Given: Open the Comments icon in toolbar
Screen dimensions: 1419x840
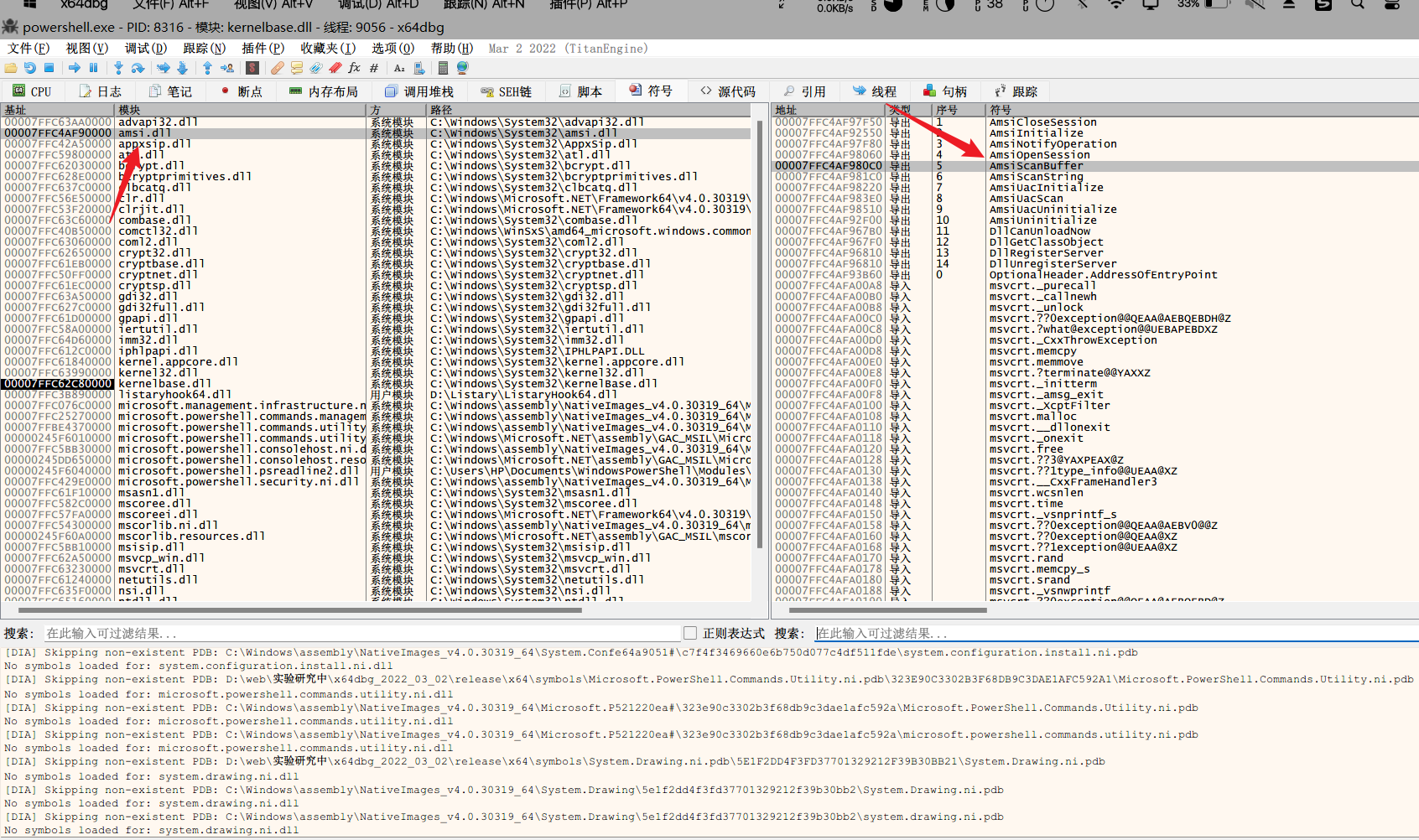Looking at the screenshot, I should coord(297,68).
